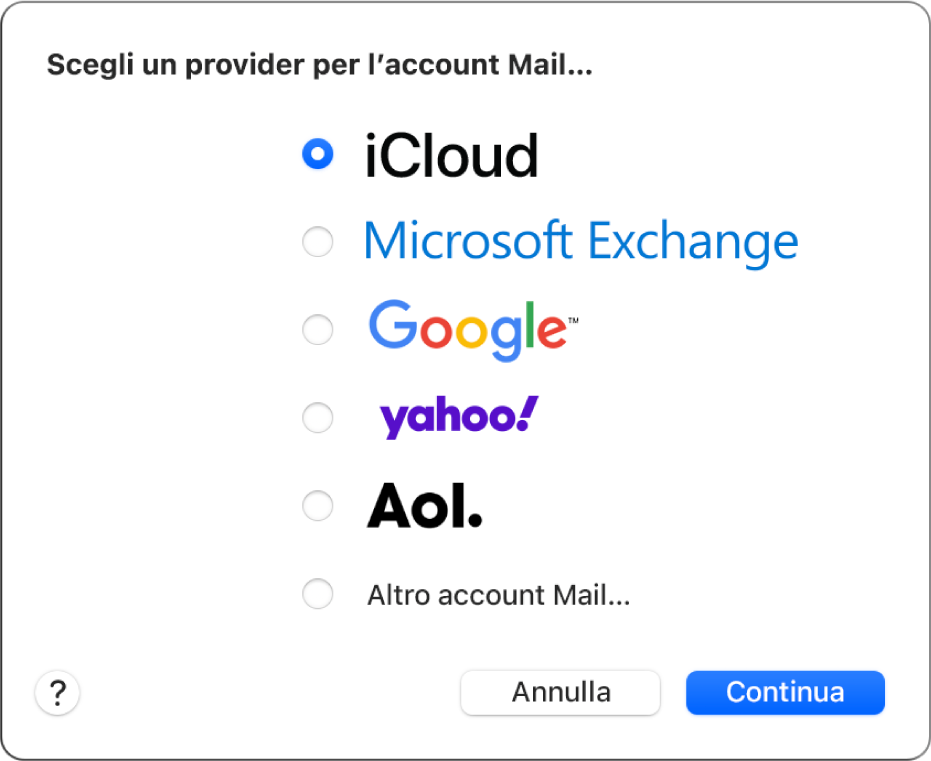
Task: Click Annulla to cancel
Action: point(560,692)
